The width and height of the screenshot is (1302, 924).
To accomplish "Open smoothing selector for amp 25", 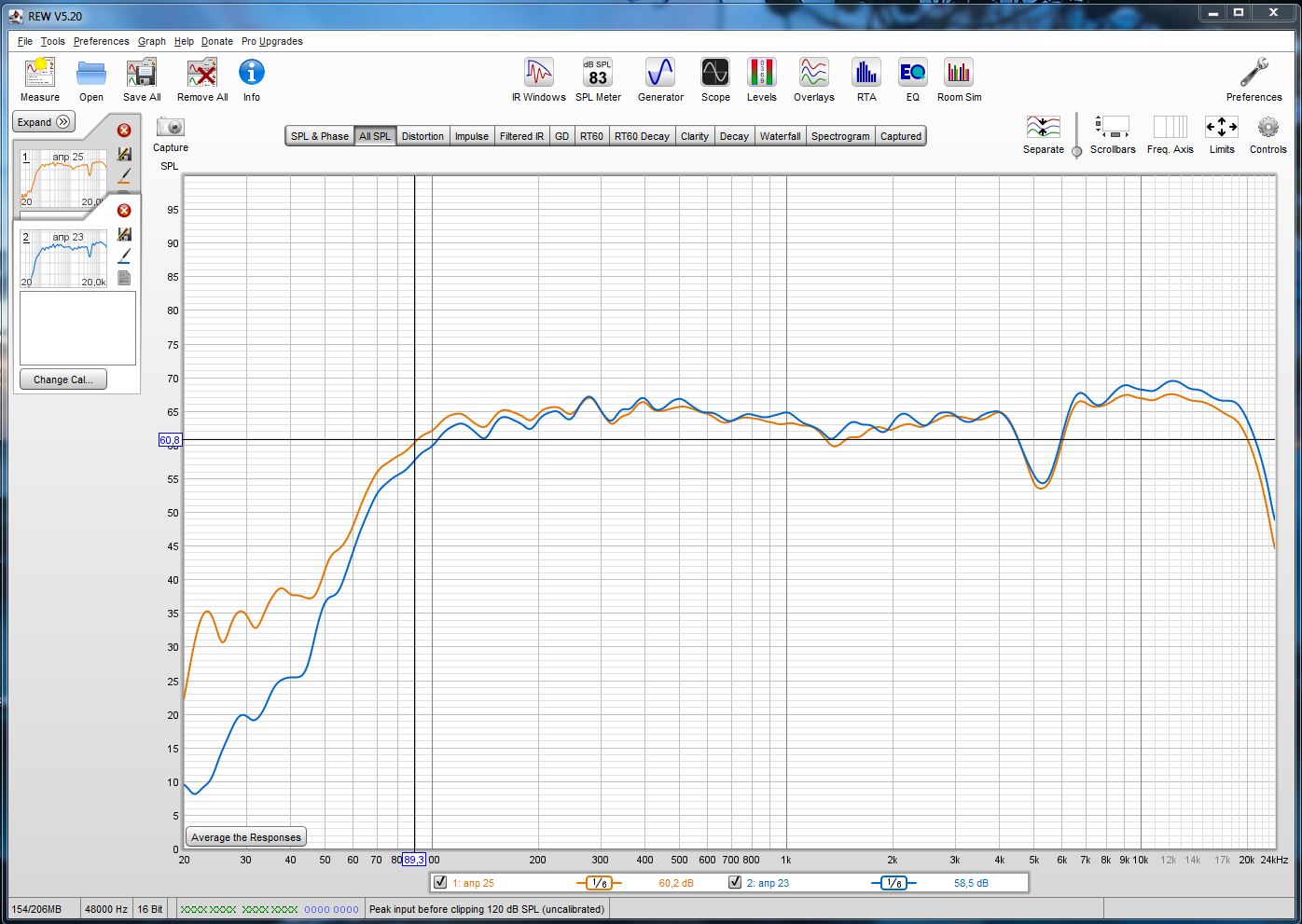I will click(x=599, y=883).
